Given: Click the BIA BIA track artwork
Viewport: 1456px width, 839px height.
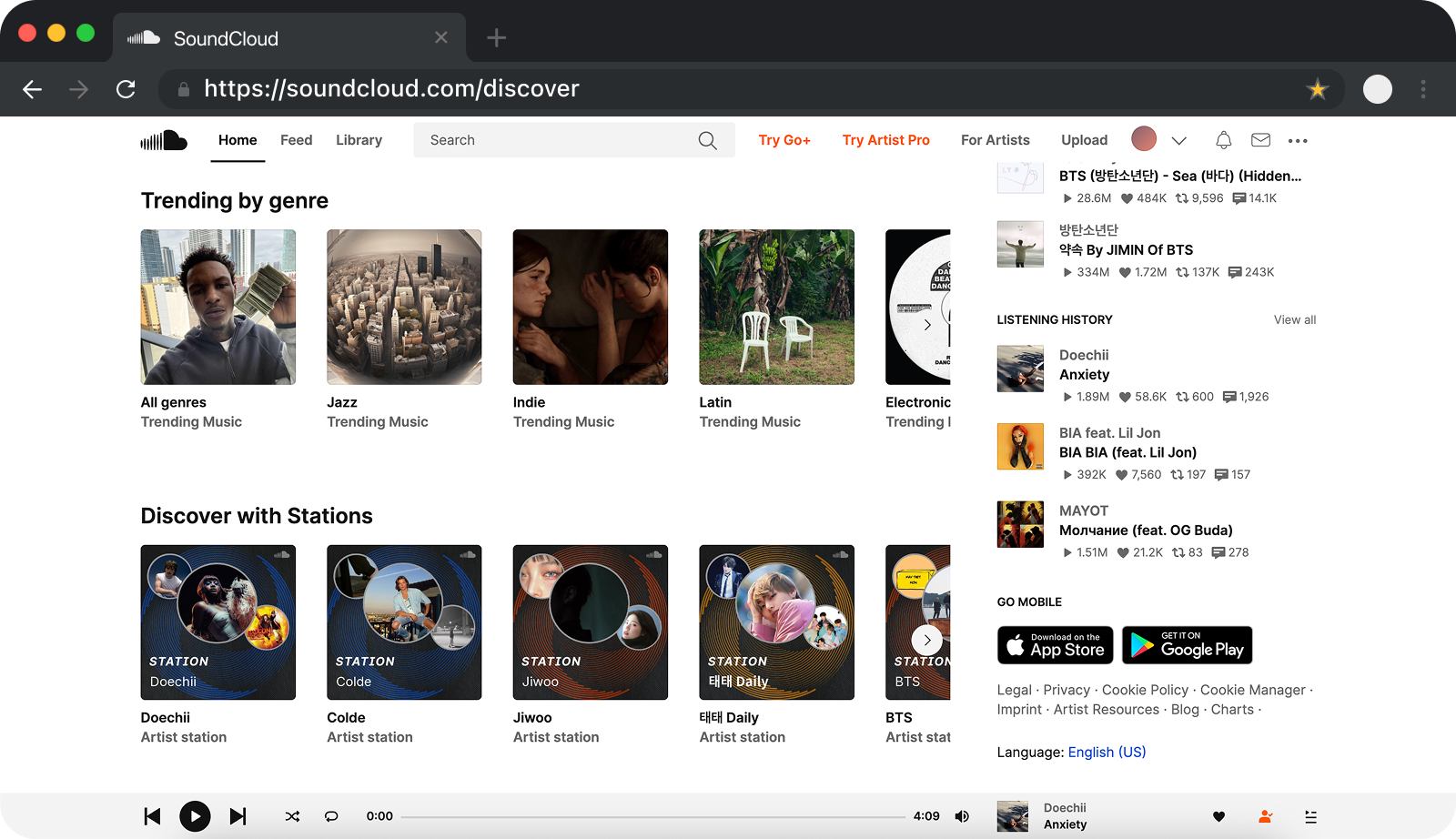Looking at the screenshot, I should tap(1020, 446).
